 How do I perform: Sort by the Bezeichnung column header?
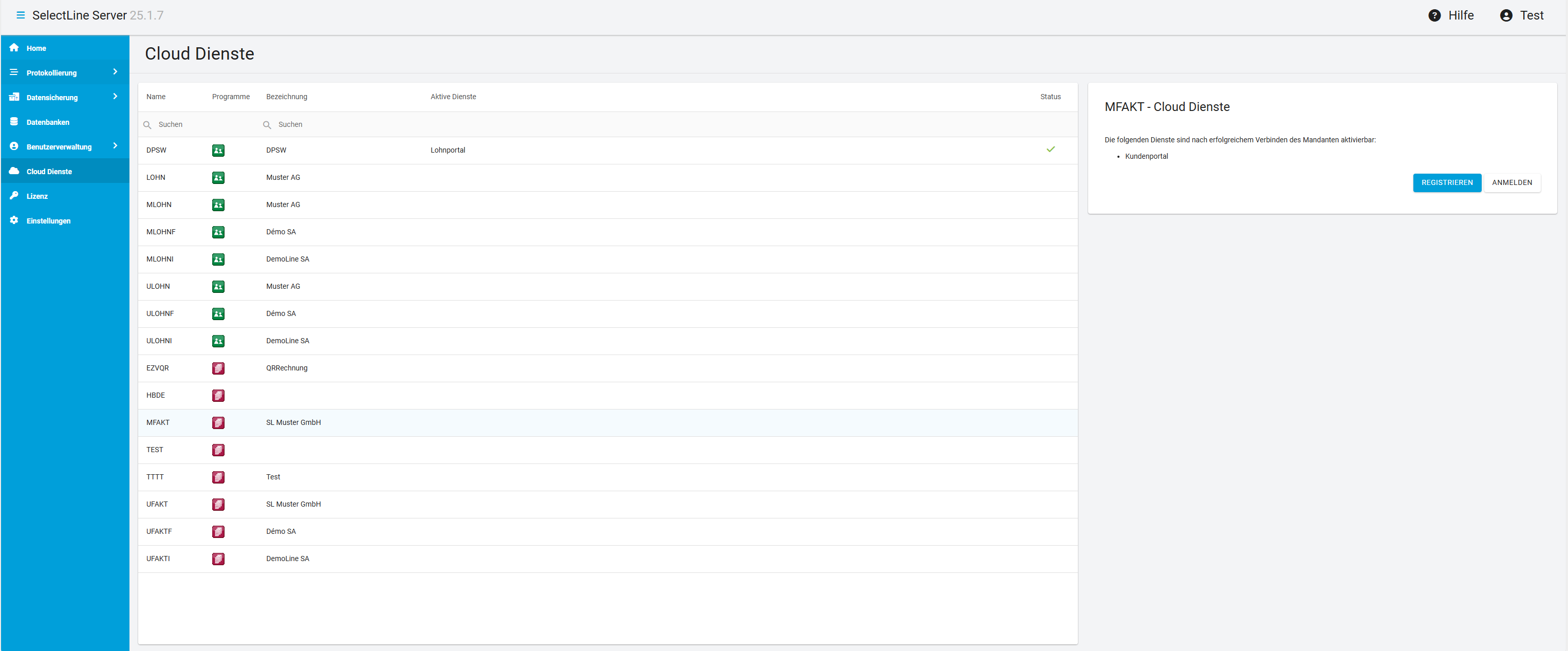pos(287,97)
